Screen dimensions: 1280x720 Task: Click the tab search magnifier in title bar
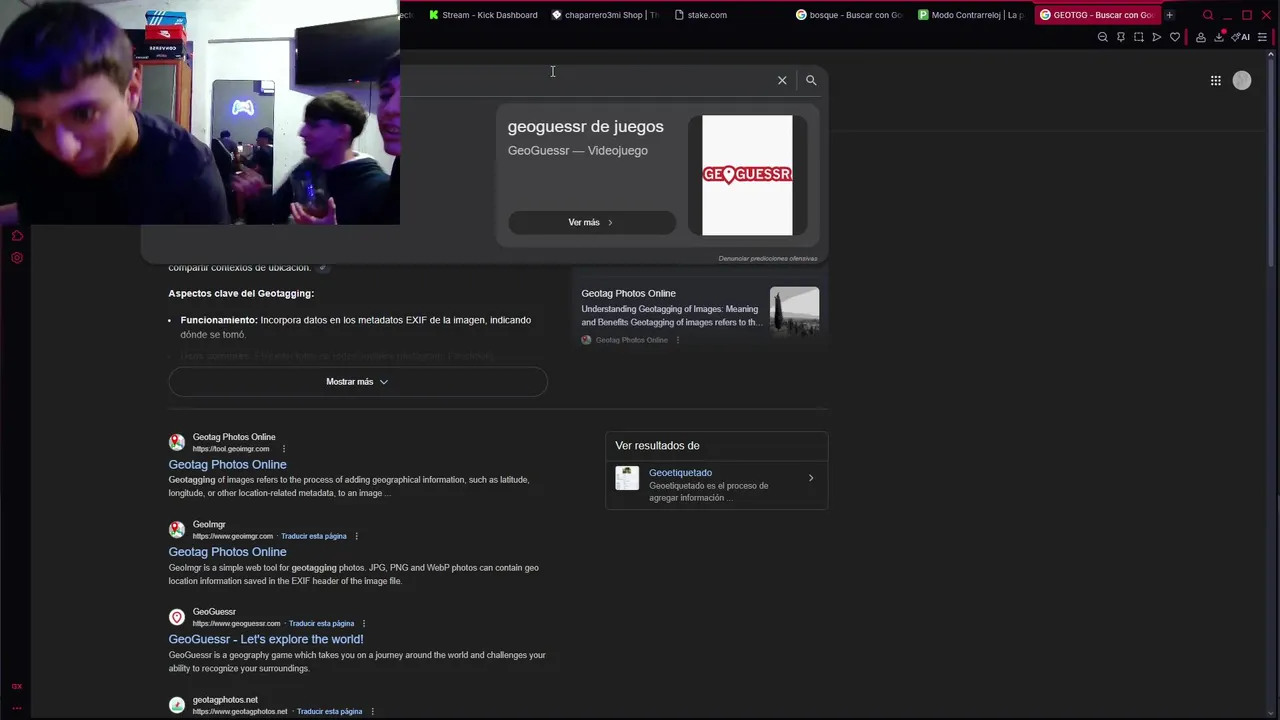click(x=1208, y=15)
